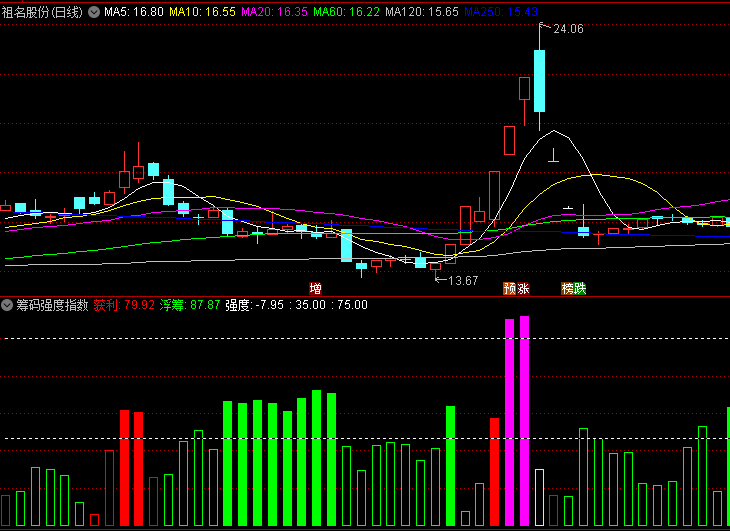Click the 13.67 low price label
Viewport: 730px width, 531px height.
click(463, 281)
